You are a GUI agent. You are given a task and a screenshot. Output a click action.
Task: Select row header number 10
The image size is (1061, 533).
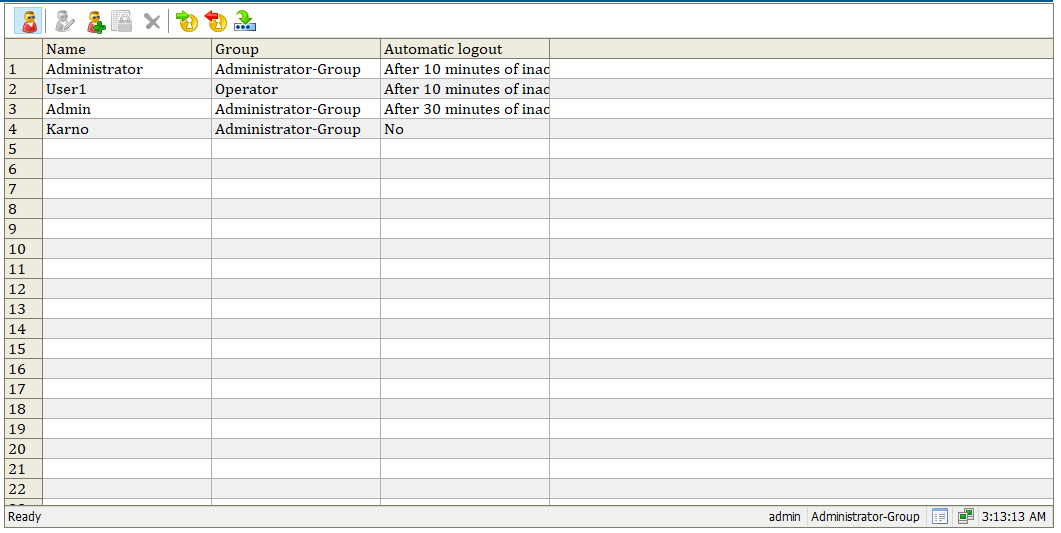click(x=24, y=249)
